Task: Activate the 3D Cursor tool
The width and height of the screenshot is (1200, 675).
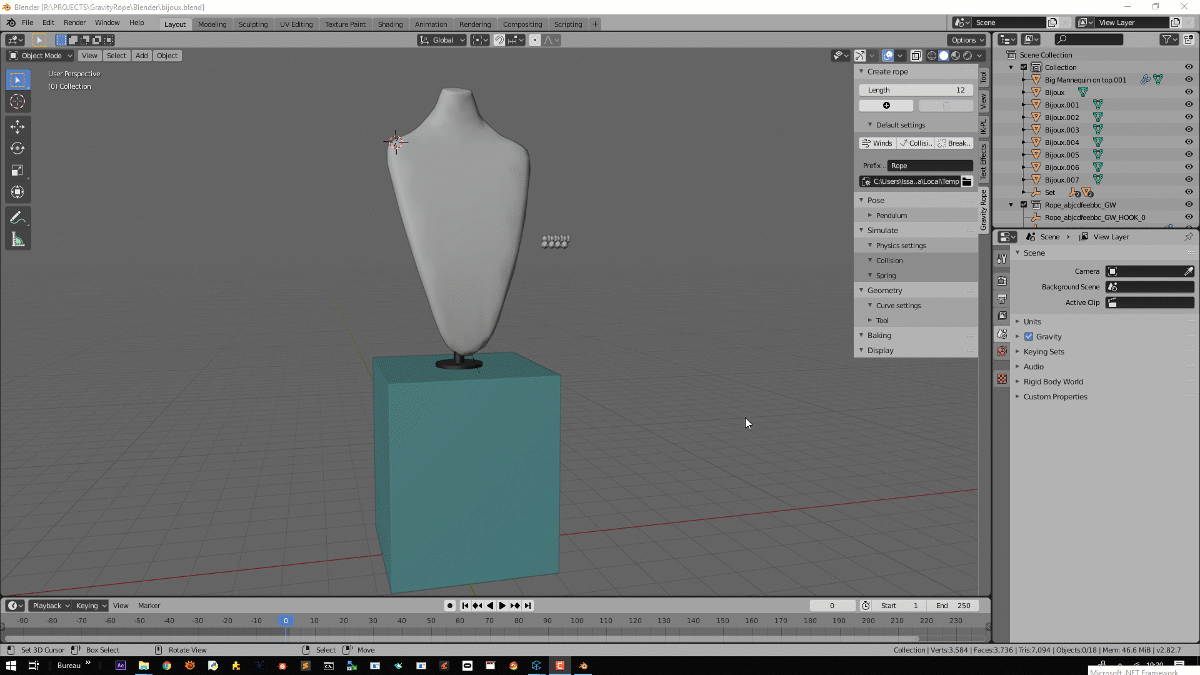Action: tap(17, 102)
